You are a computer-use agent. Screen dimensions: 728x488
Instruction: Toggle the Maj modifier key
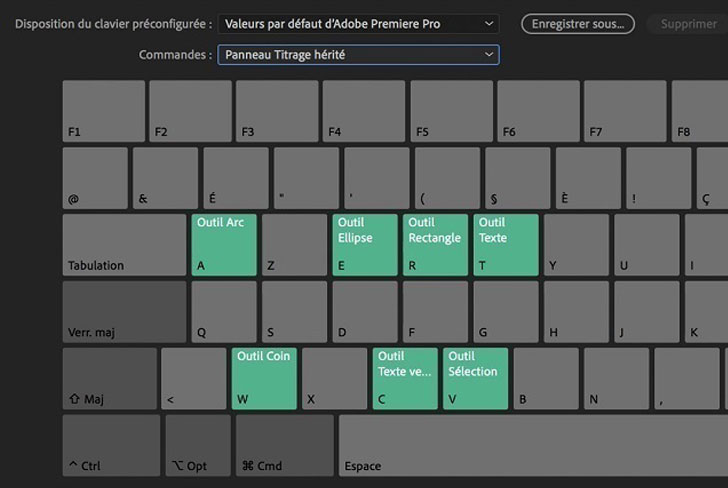pyautogui.click(x=110, y=378)
